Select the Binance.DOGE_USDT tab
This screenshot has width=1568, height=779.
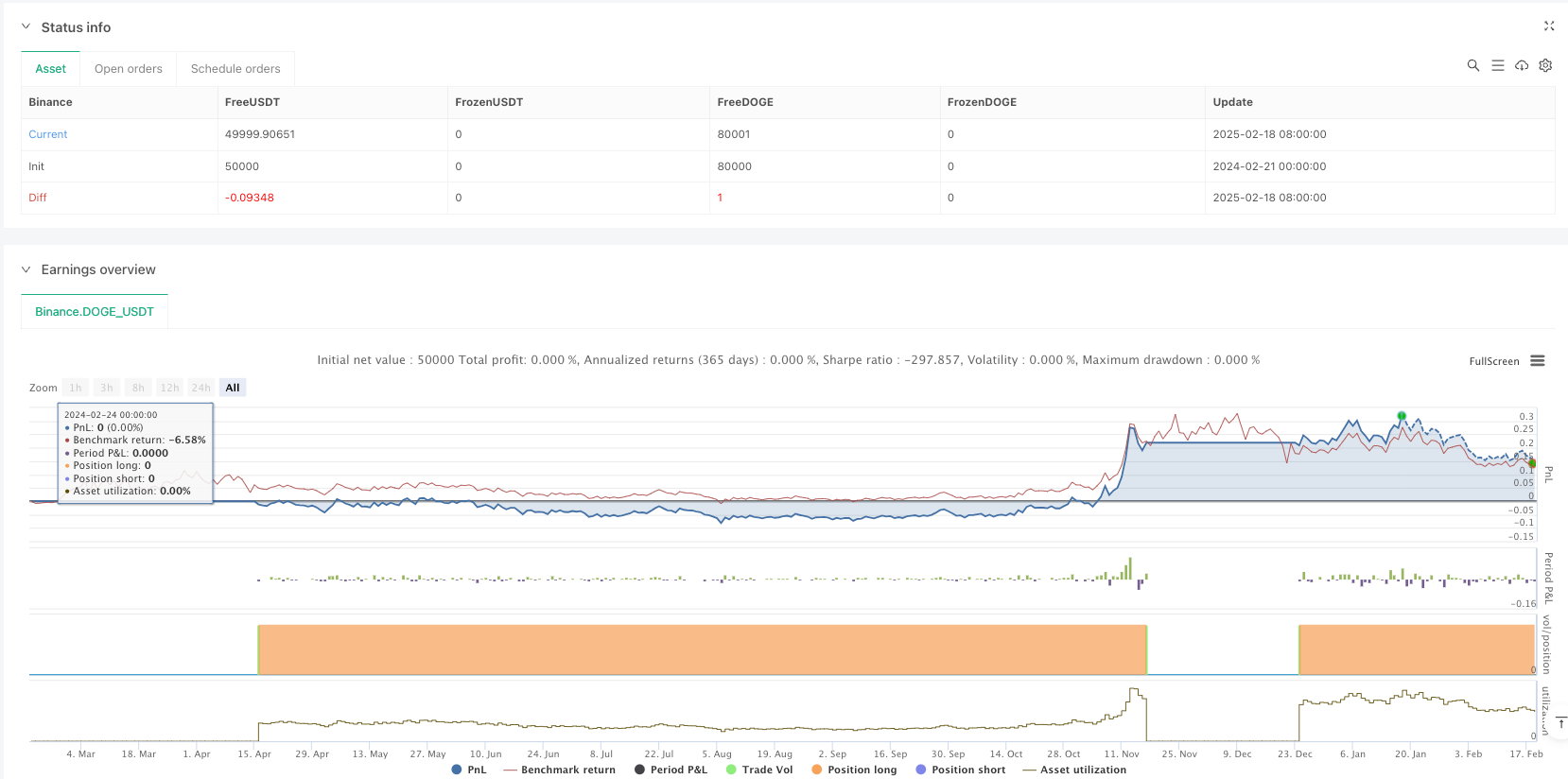pyautogui.click(x=95, y=311)
